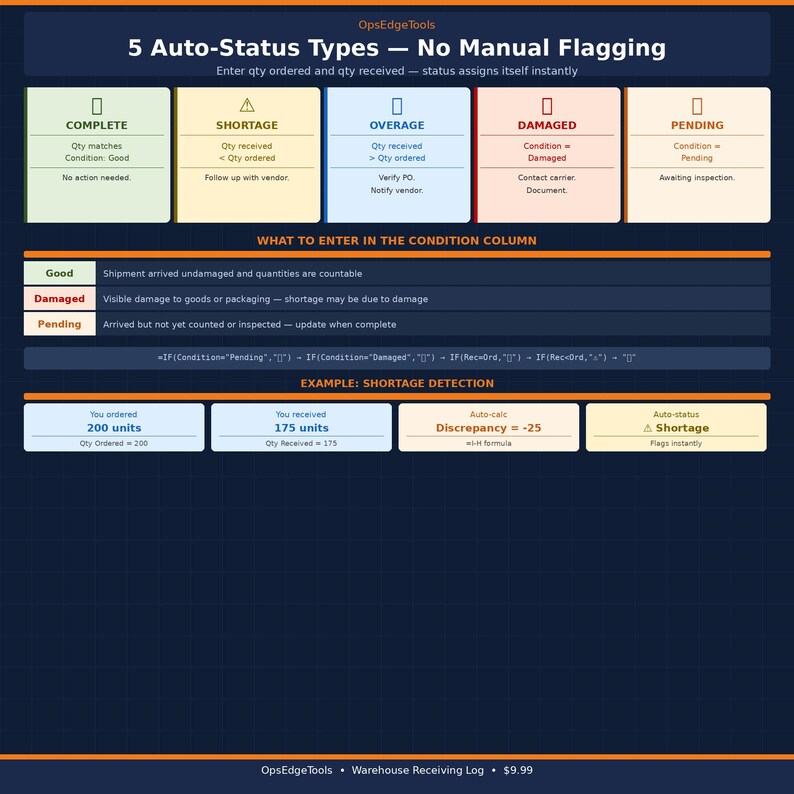This screenshot has width=794, height=794.
Task: Click 'Verify PO.' in OVERAGE card
Action: 396,178
